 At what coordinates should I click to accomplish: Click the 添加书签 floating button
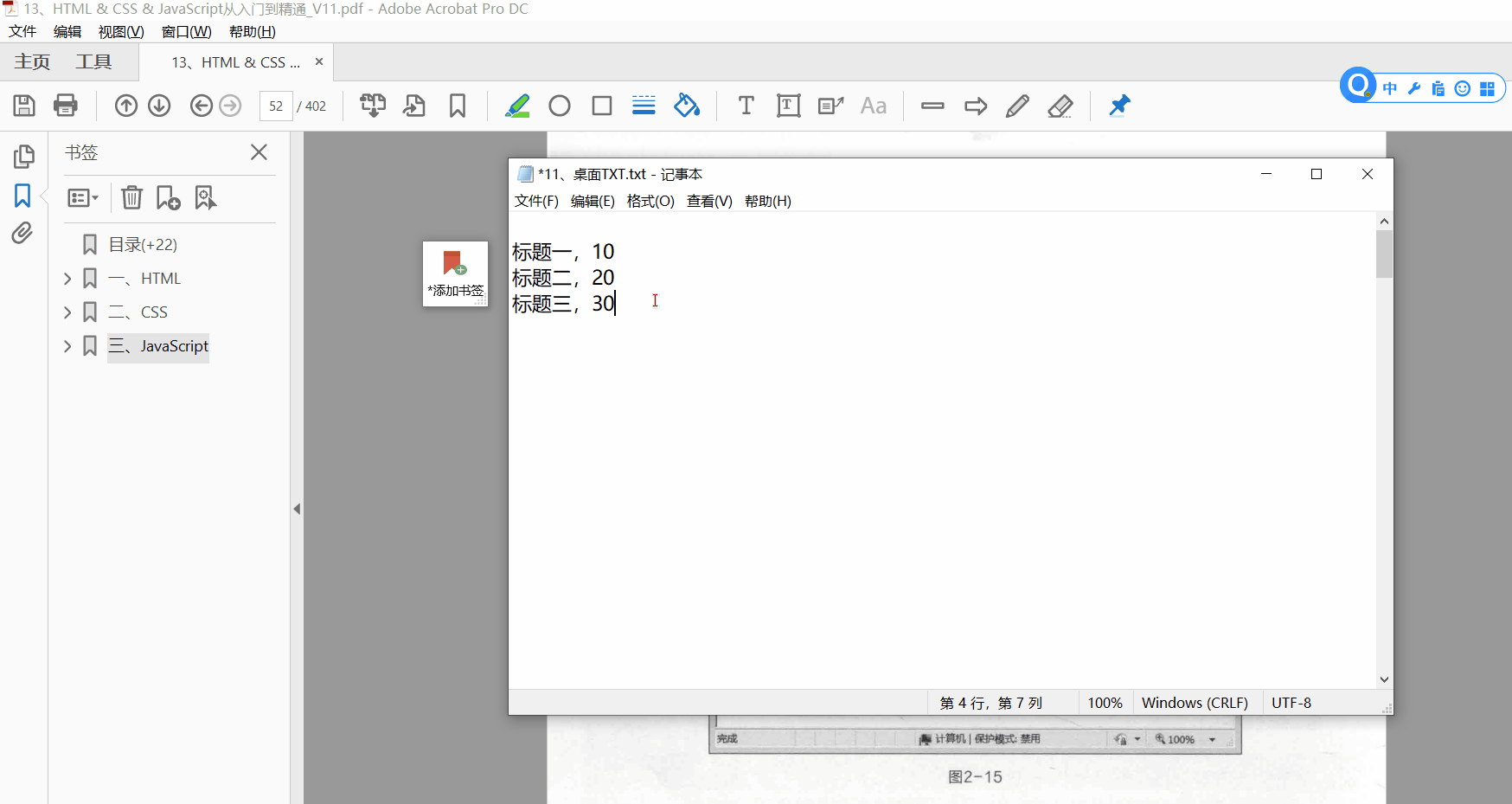coord(455,273)
